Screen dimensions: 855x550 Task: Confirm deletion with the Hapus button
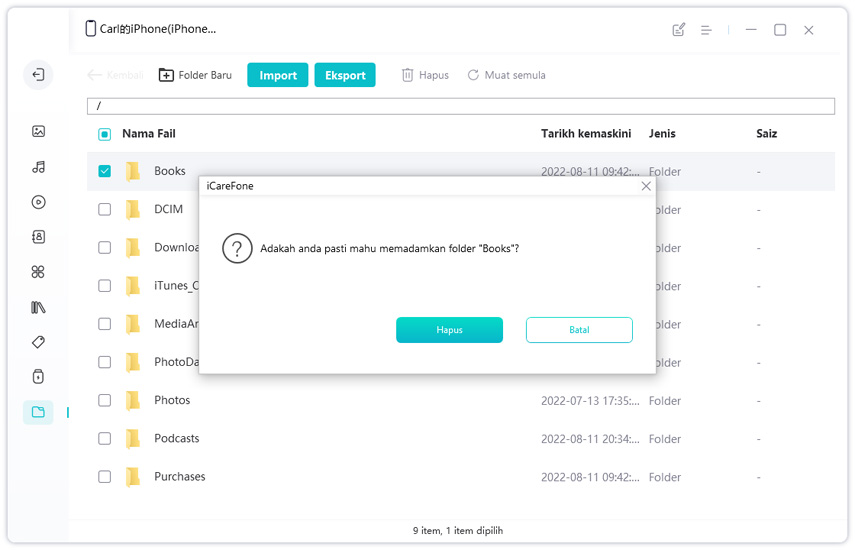[449, 330]
